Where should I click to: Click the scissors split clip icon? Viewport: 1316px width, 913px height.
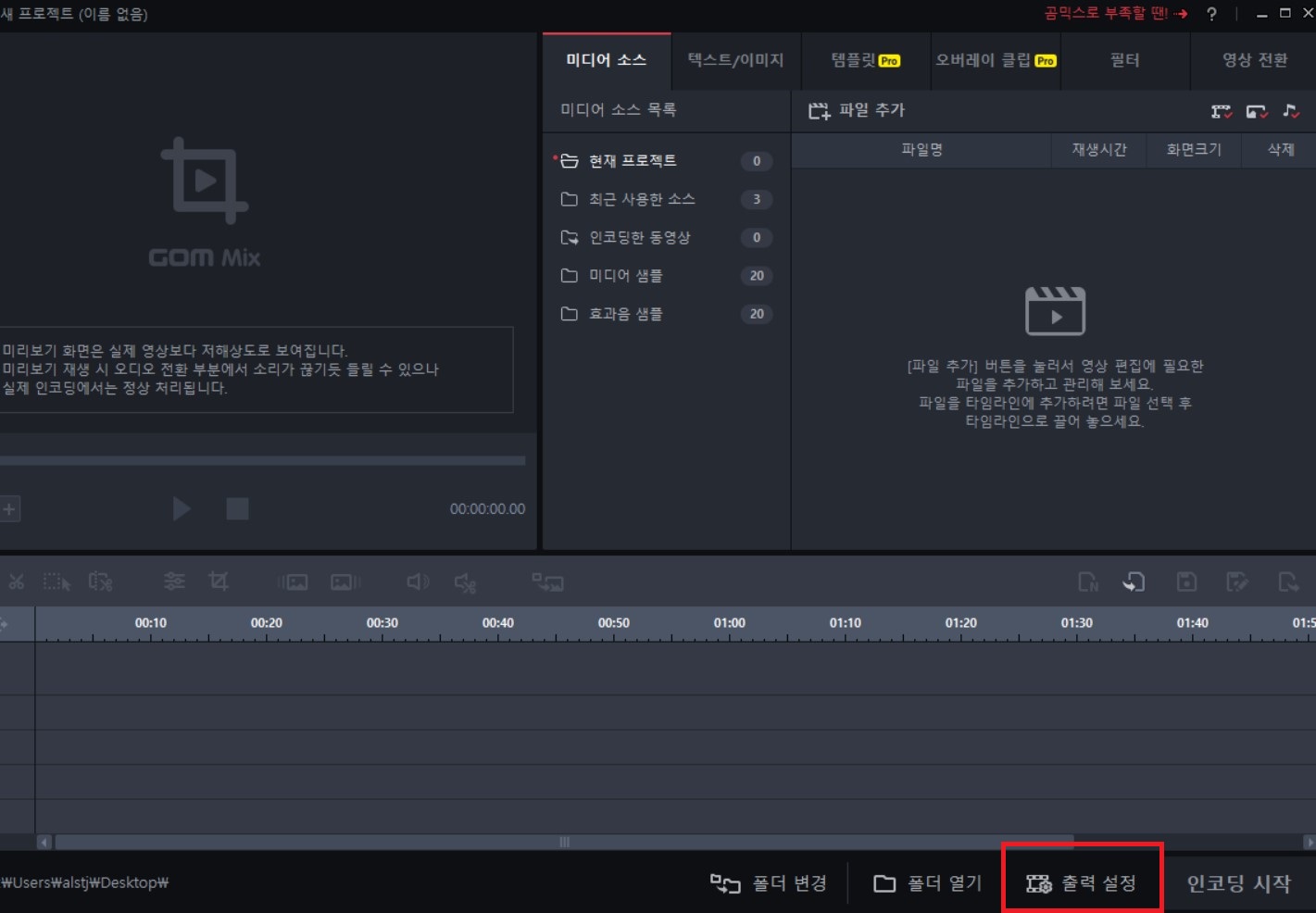pos(17,582)
